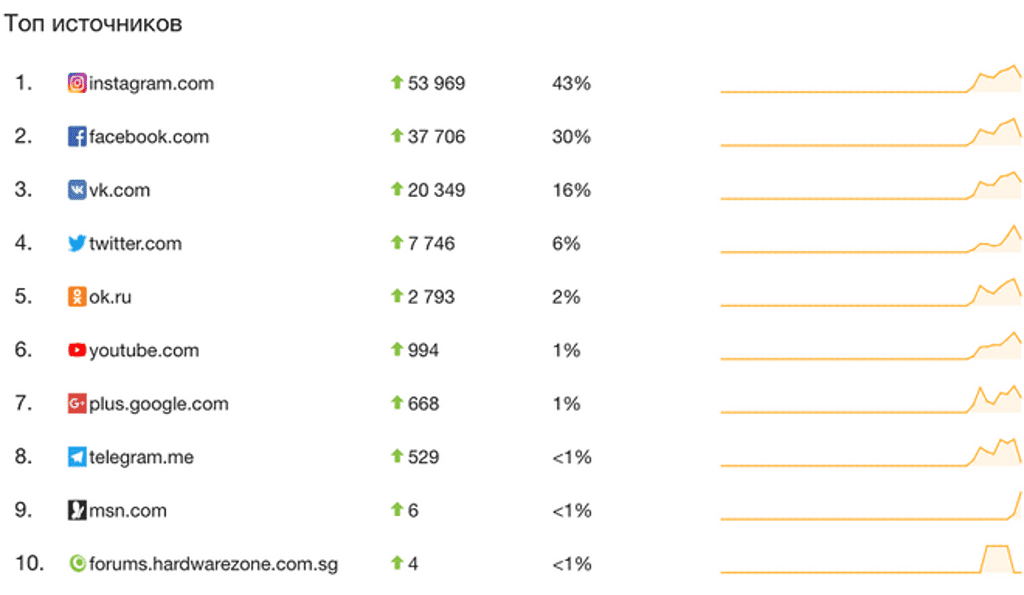1024x595 pixels.
Task: Open the instagram.com source link
Action: [152, 84]
